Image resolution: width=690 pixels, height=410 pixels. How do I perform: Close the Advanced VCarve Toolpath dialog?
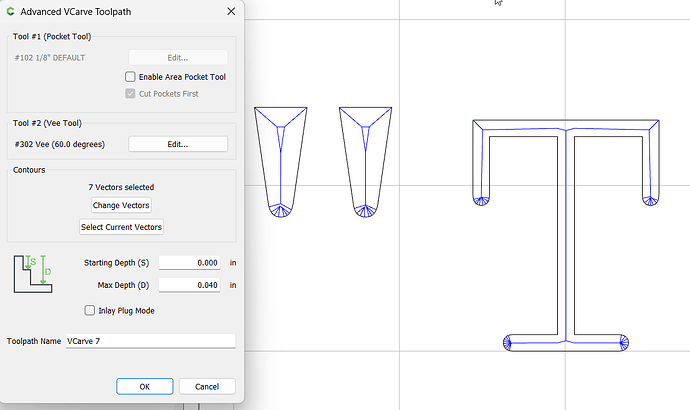pos(232,11)
